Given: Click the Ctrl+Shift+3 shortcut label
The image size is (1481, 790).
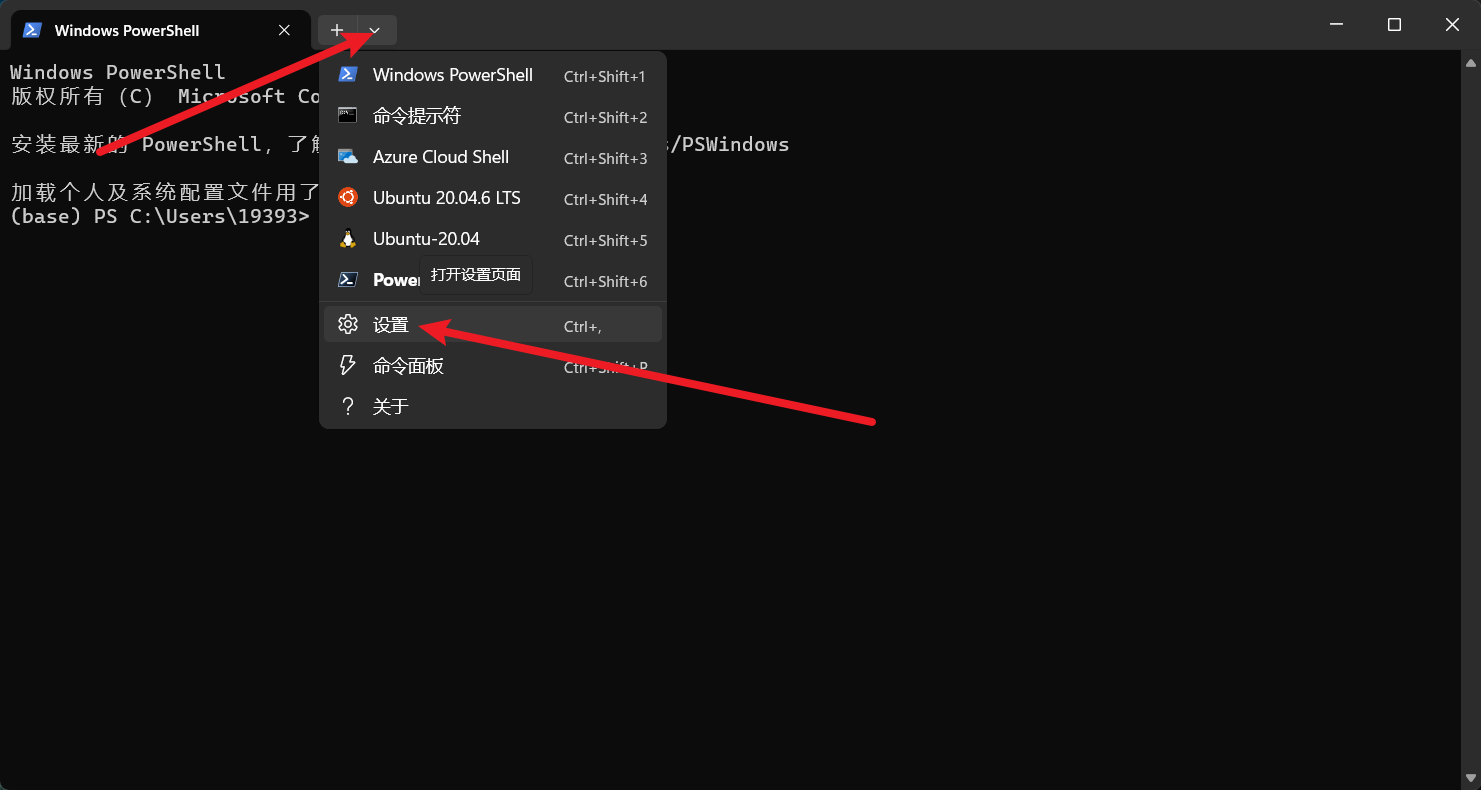Looking at the screenshot, I should tap(605, 159).
